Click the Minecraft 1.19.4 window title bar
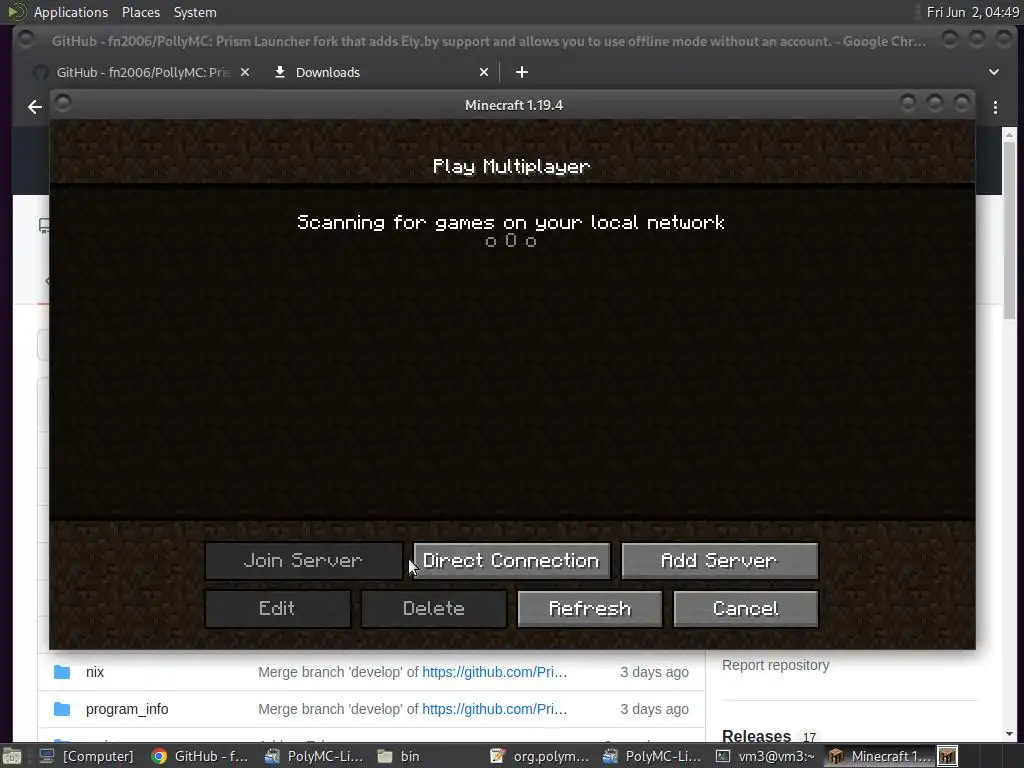The image size is (1024, 768). pos(513,105)
